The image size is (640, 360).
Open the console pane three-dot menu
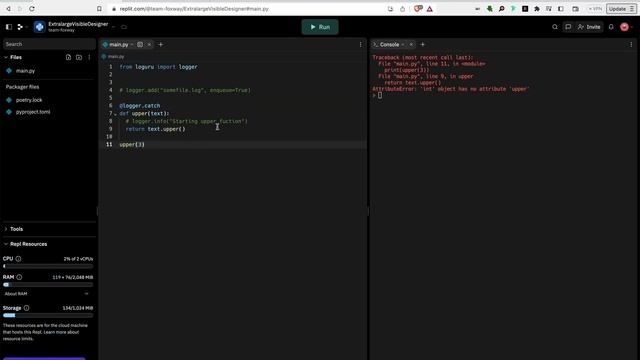[x=631, y=44]
